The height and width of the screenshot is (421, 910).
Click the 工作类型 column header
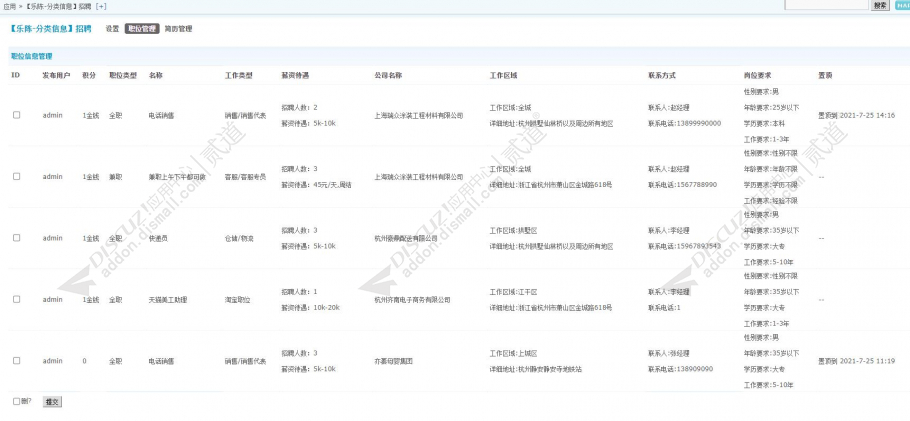pos(239,75)
